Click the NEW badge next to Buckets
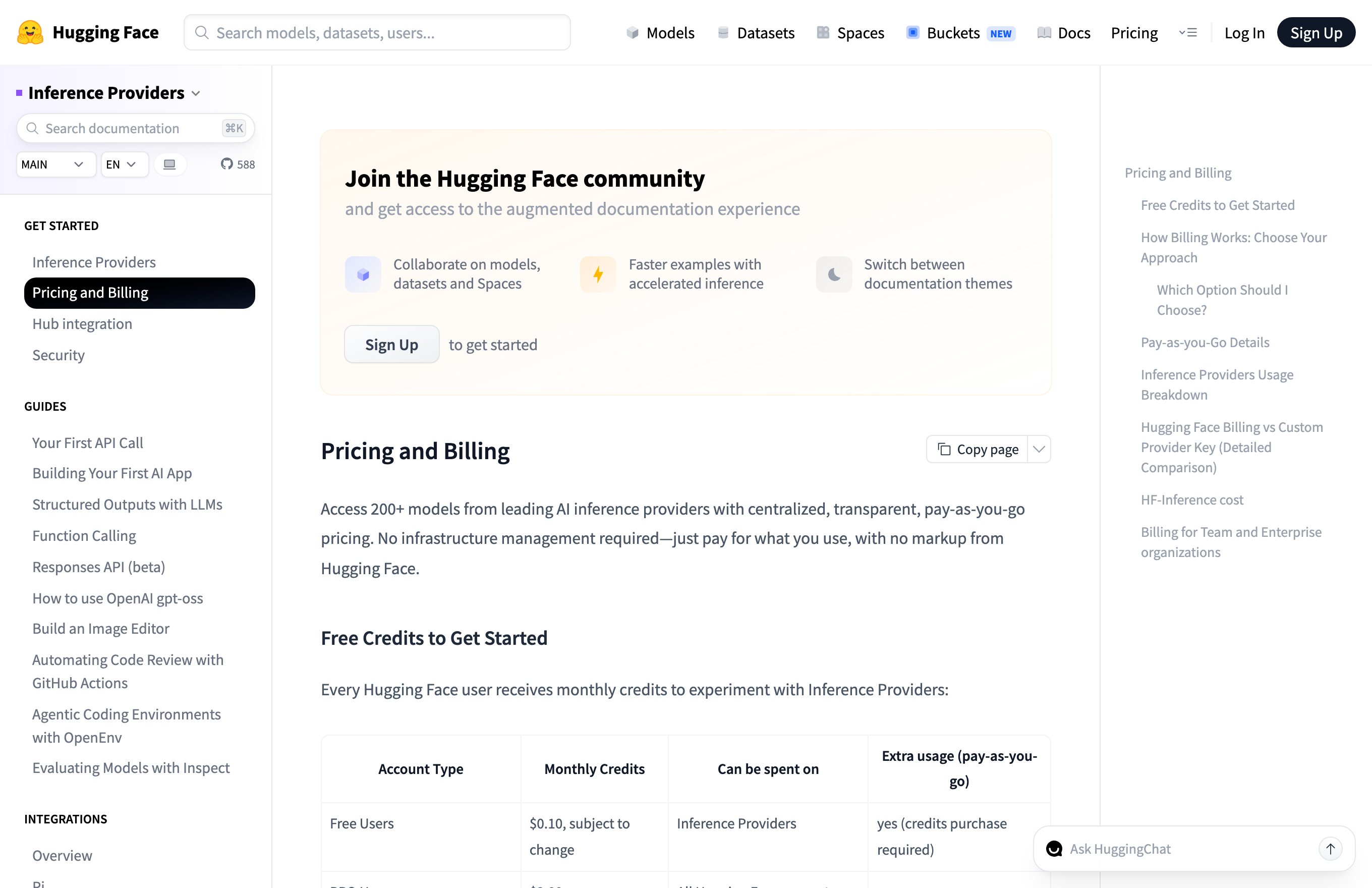 tap(1001, 33)
